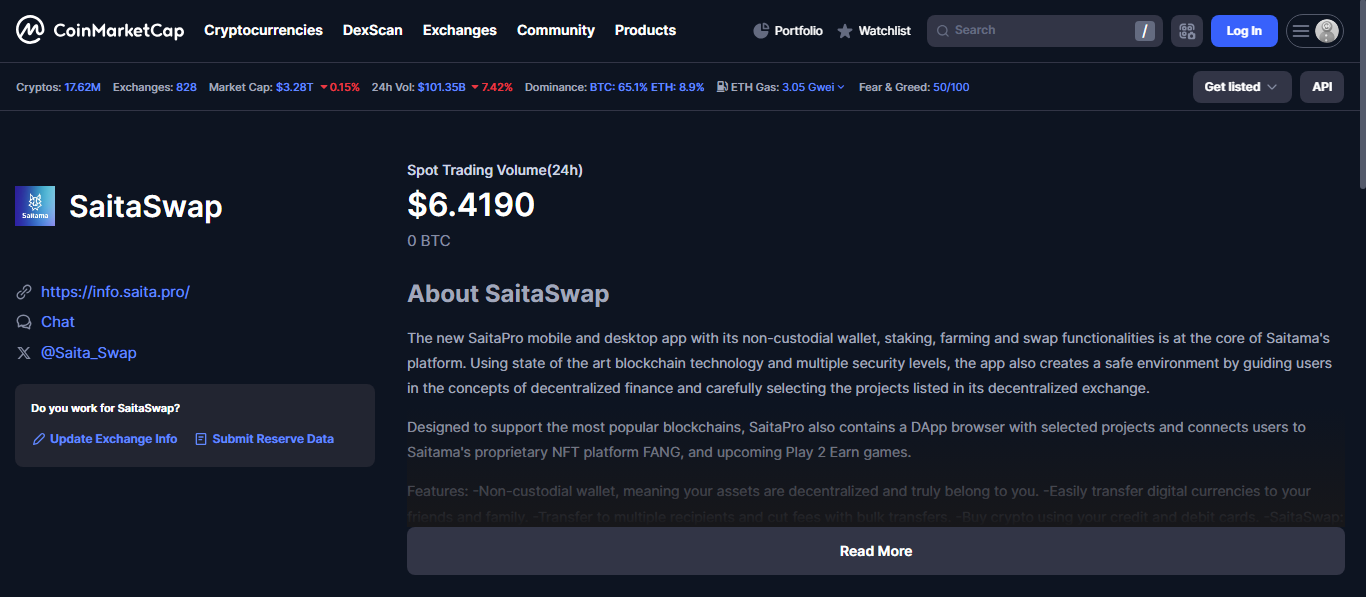Image resolution: width=1366 pixels, height=597 pixels.
Task: Click the Spot Trading Volume(24h) label
Action: point(495,170)
